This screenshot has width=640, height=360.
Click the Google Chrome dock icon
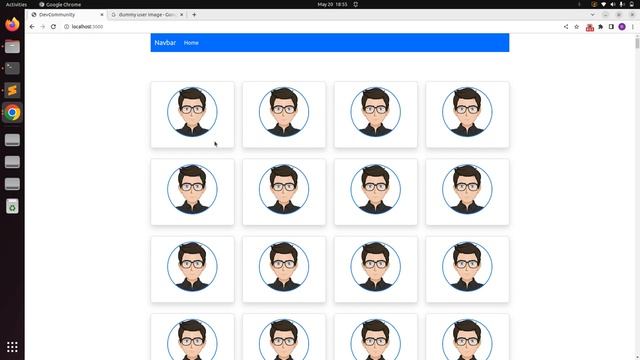tap(12, 112)
